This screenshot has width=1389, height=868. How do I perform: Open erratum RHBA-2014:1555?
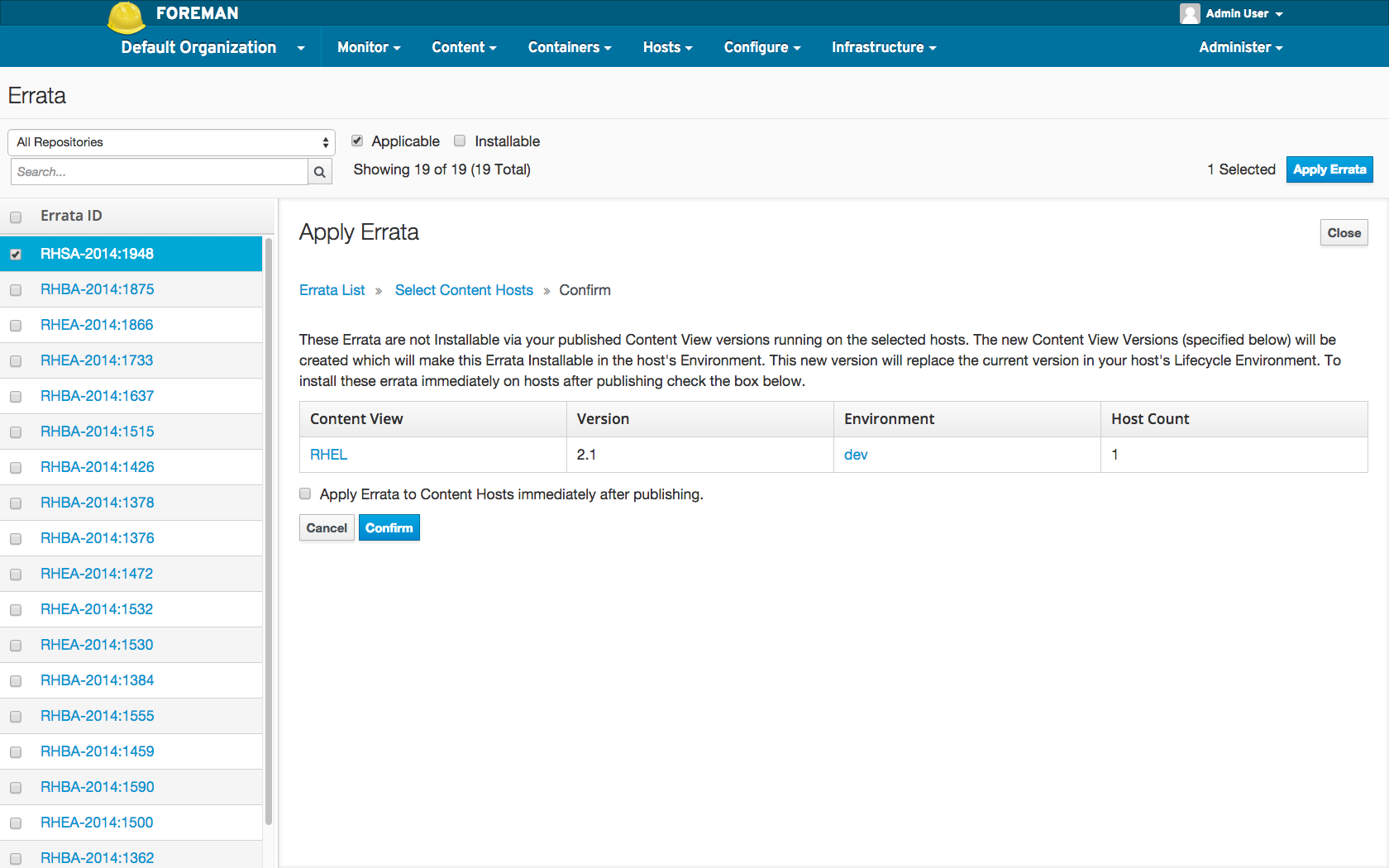[x=97, y=716]
